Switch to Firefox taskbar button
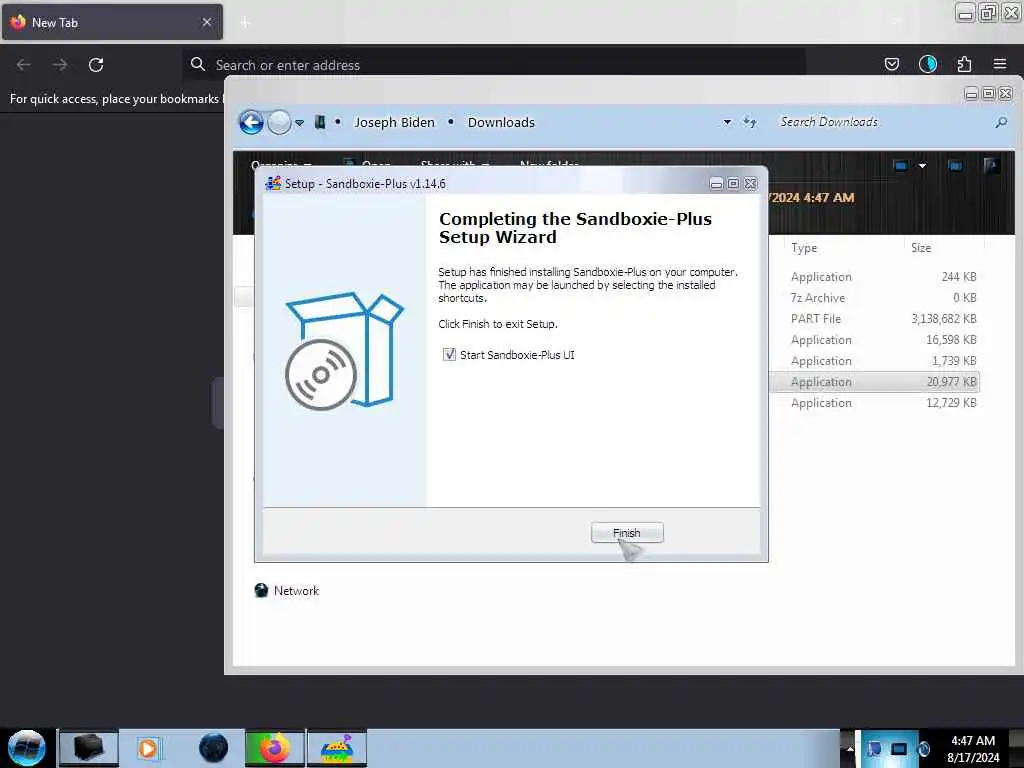Viewport: 1024px width, 768px height. [x=275, y=748]
